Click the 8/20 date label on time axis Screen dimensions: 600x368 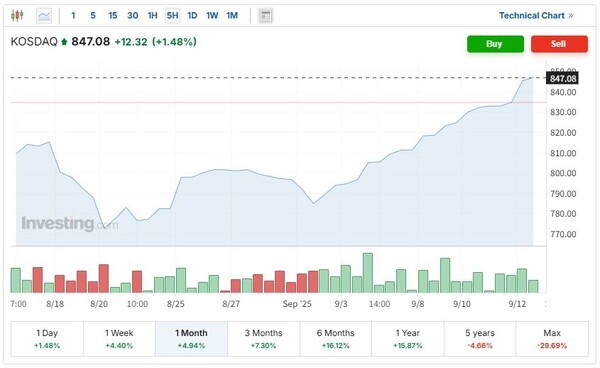click(x=99, y=304)
